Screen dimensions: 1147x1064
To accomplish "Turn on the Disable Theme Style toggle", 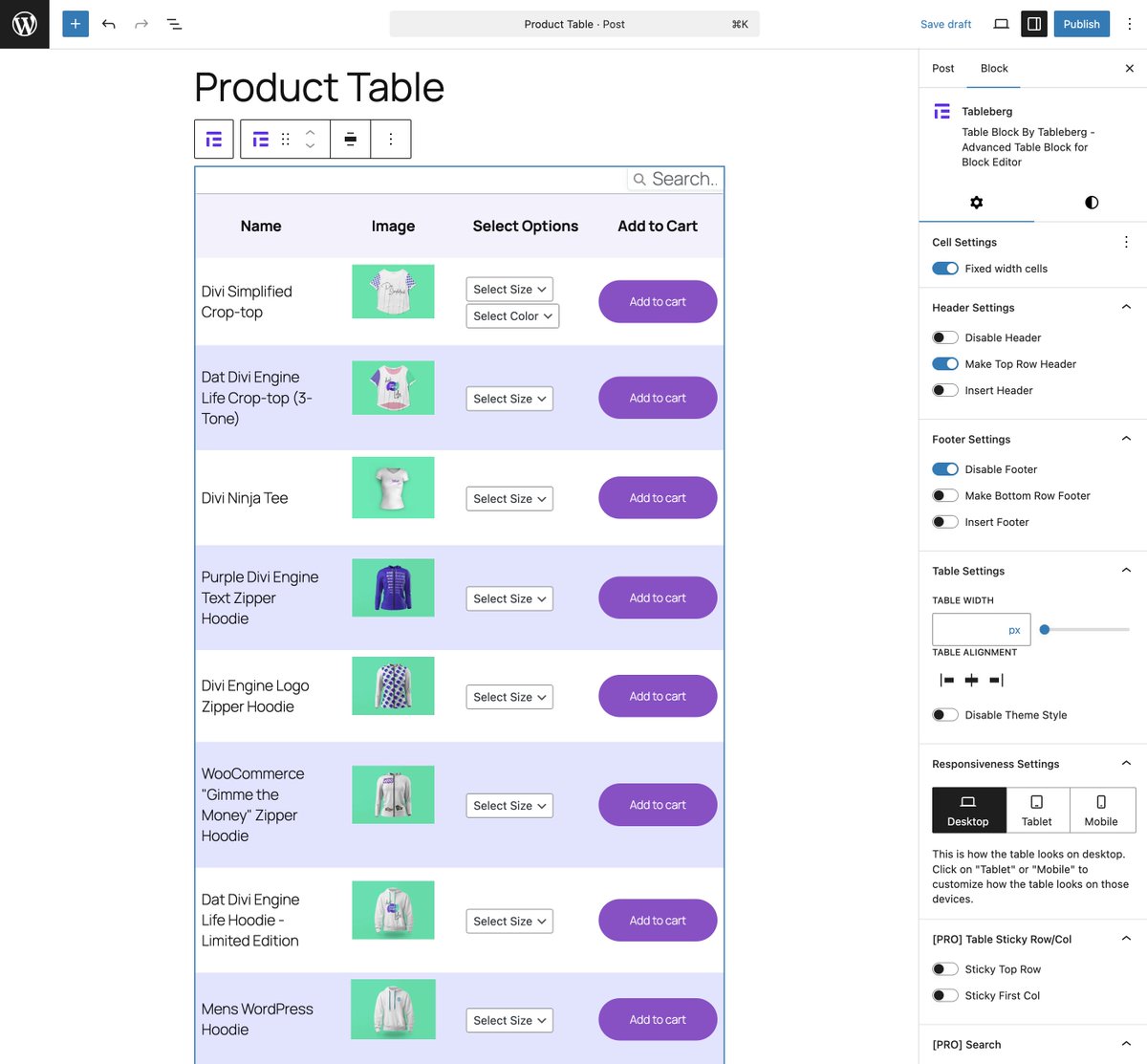I will (944, 714).
